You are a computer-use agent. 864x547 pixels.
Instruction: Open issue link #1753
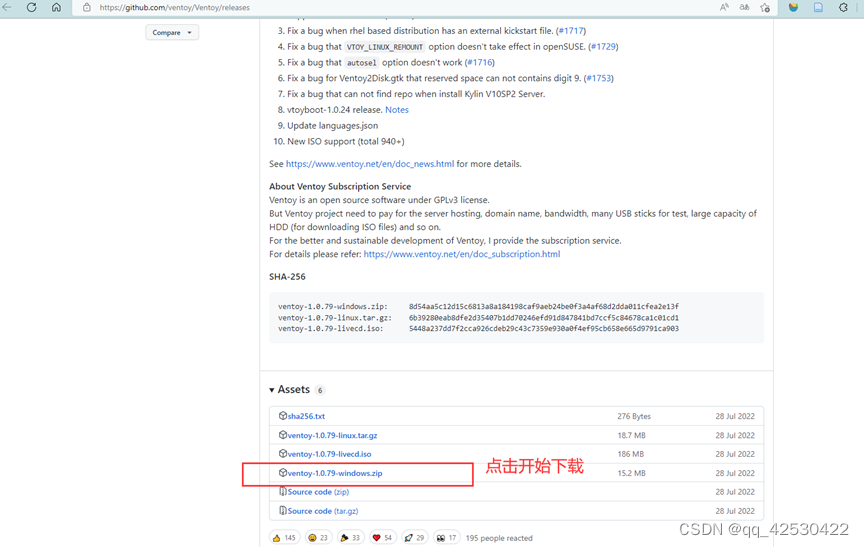click(x=599, y=78)
